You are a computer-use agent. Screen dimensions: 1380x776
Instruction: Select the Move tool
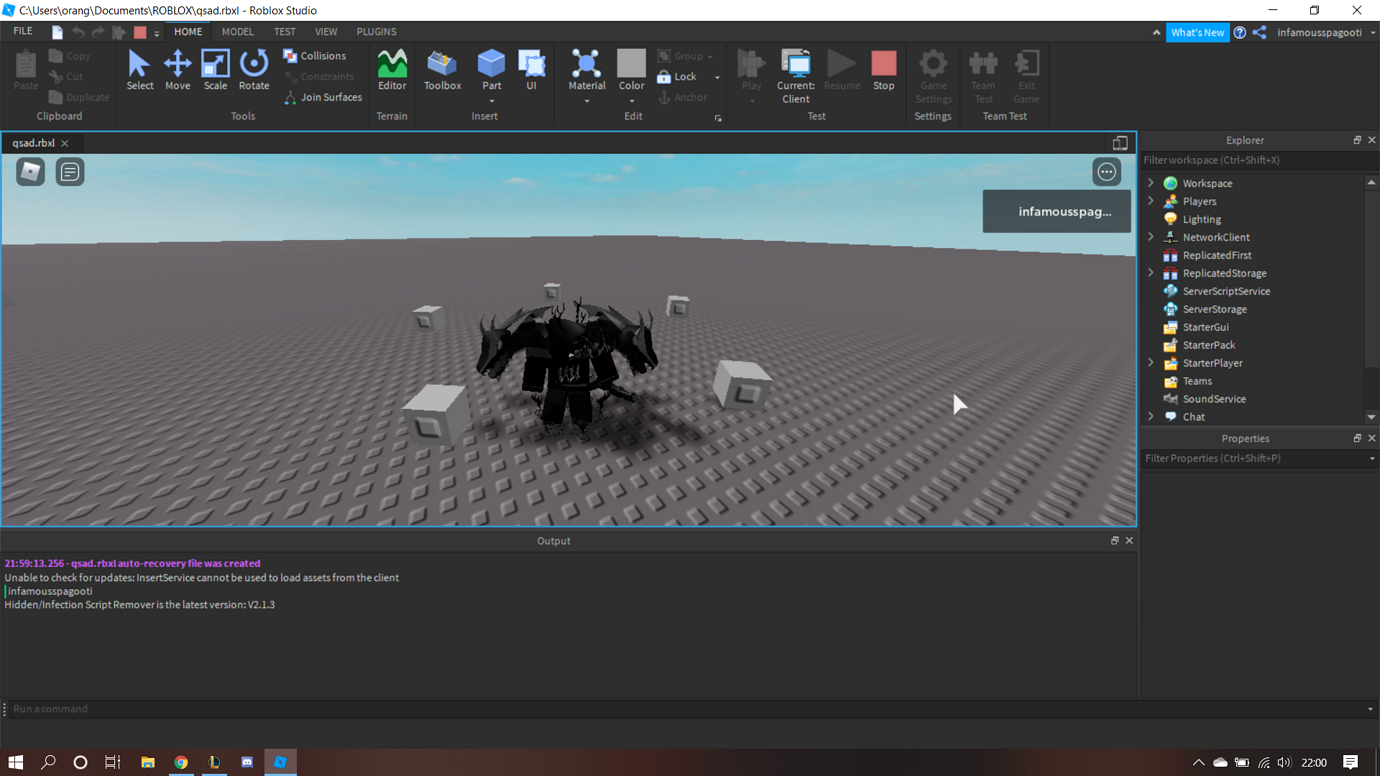[178, 70]
